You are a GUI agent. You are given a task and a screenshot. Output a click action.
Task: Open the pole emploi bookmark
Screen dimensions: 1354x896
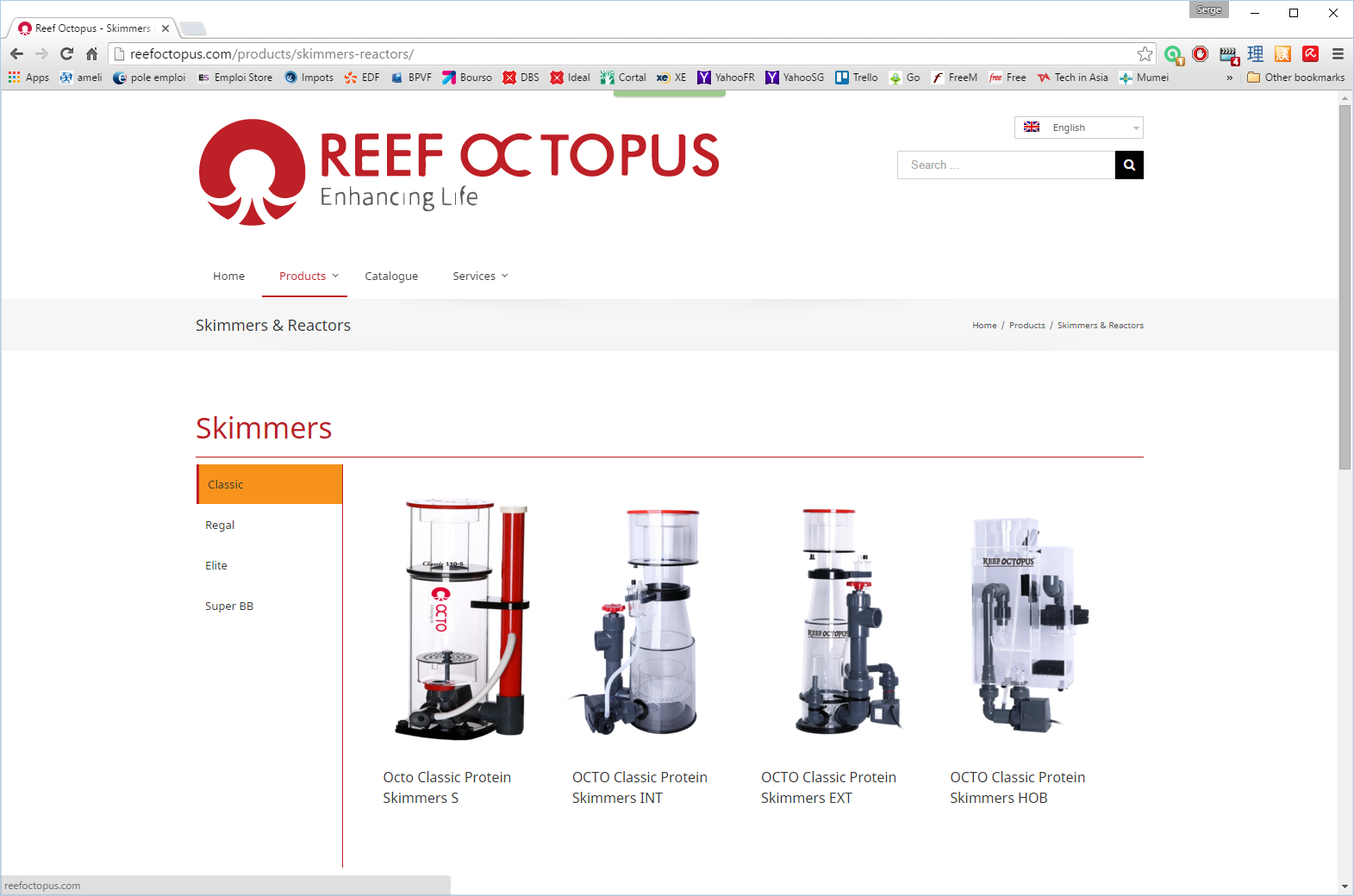point(149,78)
